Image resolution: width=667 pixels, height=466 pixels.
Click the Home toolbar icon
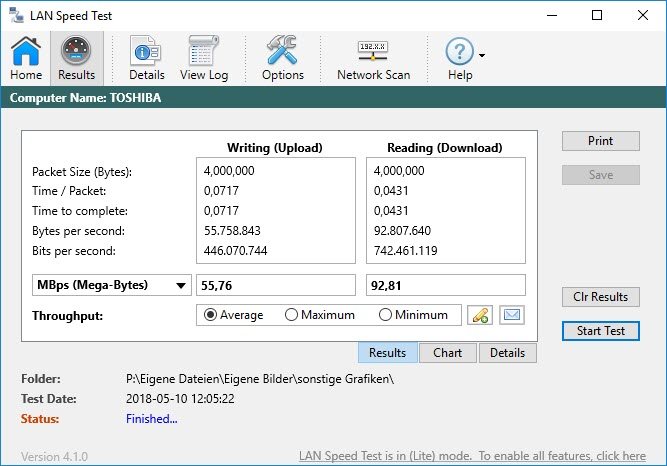pyautogui.click(x=26, y=59)
